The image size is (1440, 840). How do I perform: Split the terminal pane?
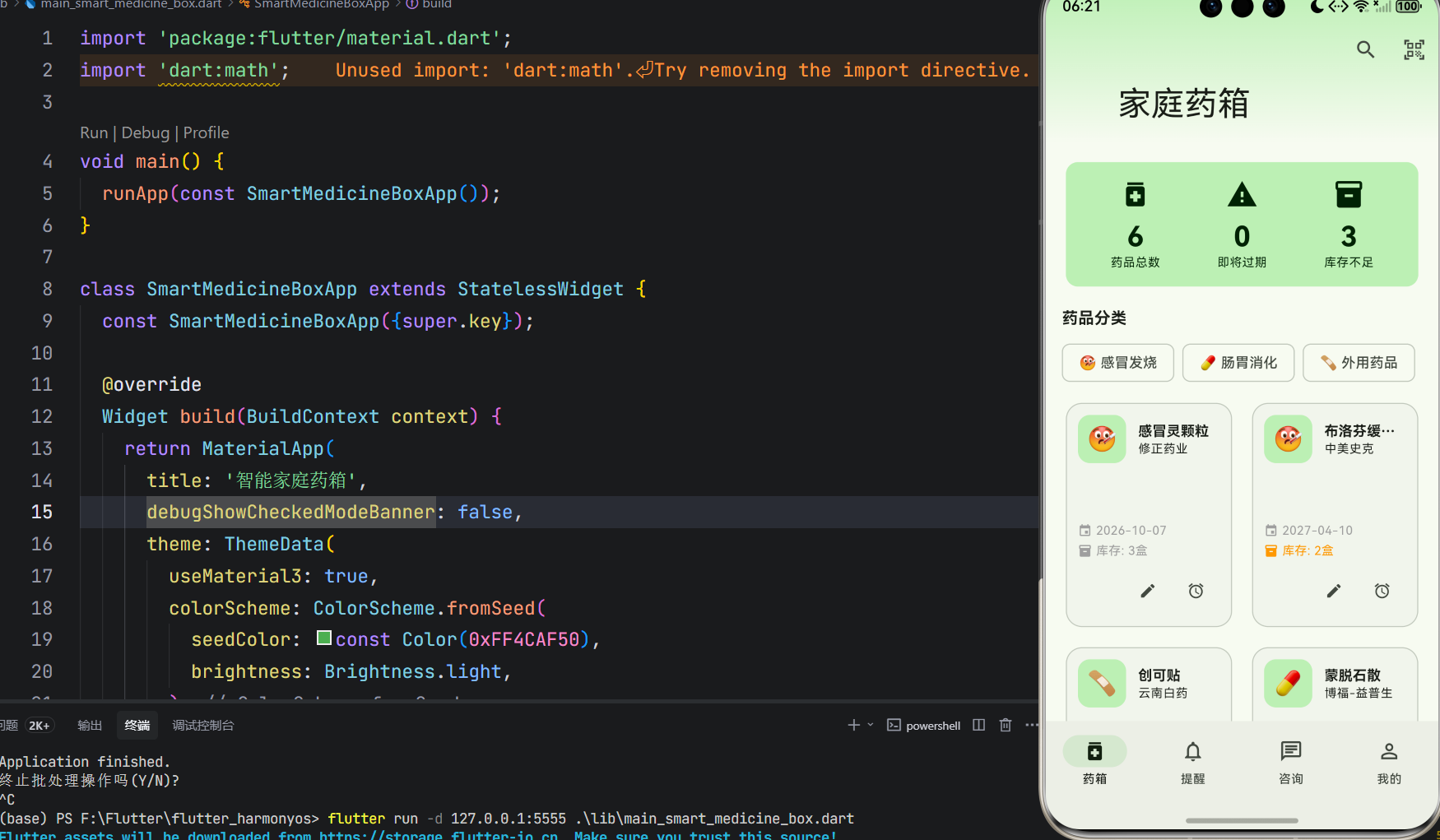[978, 725]
